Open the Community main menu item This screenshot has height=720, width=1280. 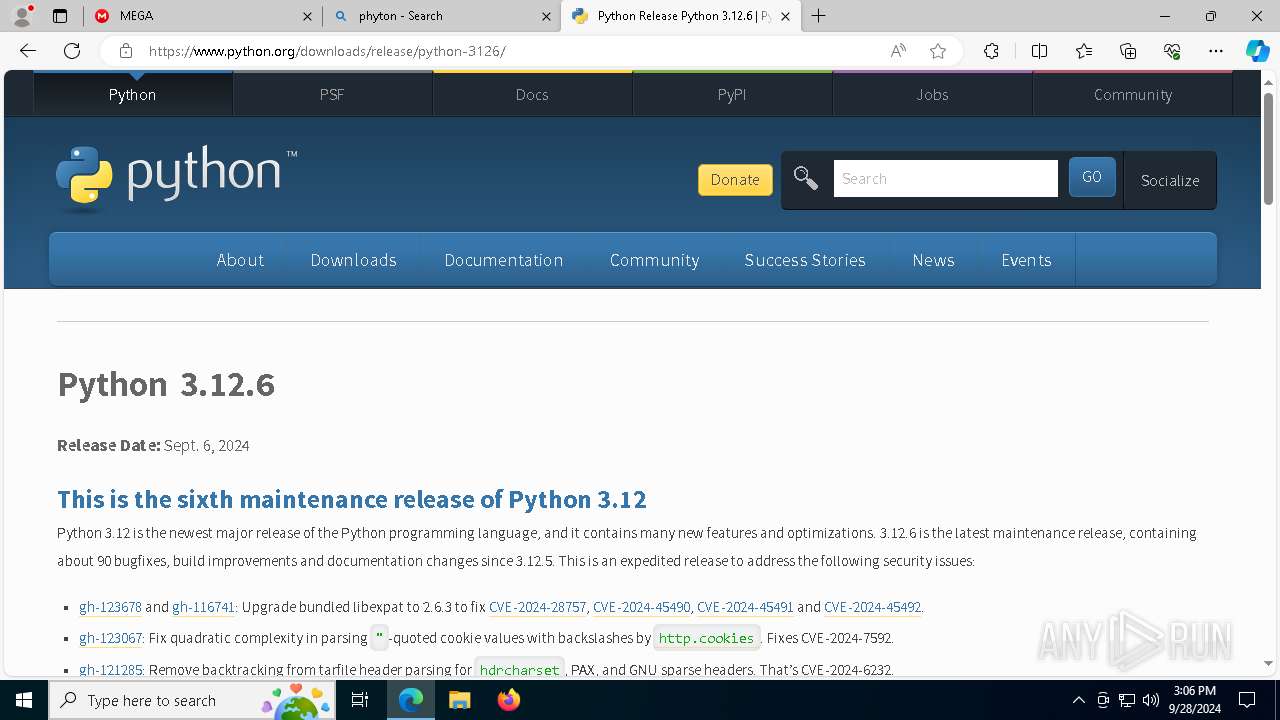tap(654, 260)
